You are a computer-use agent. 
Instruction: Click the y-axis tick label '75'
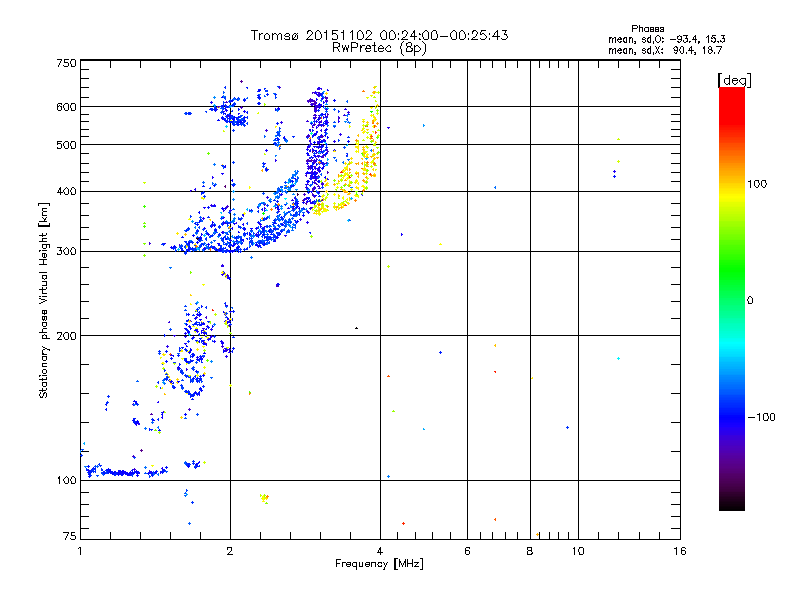70,536
